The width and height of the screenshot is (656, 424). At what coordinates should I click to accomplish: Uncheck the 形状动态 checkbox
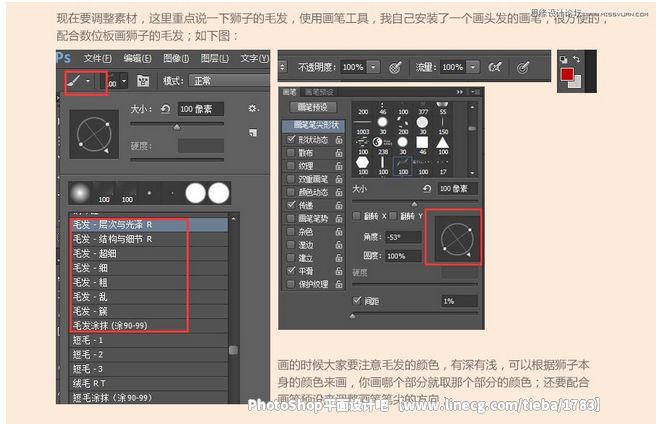coord(291,139)
